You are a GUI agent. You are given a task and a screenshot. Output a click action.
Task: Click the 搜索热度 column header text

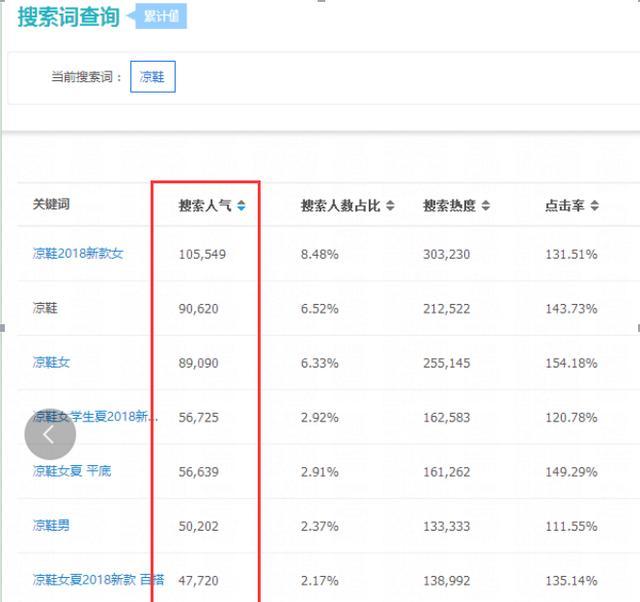tap(449, 206)
